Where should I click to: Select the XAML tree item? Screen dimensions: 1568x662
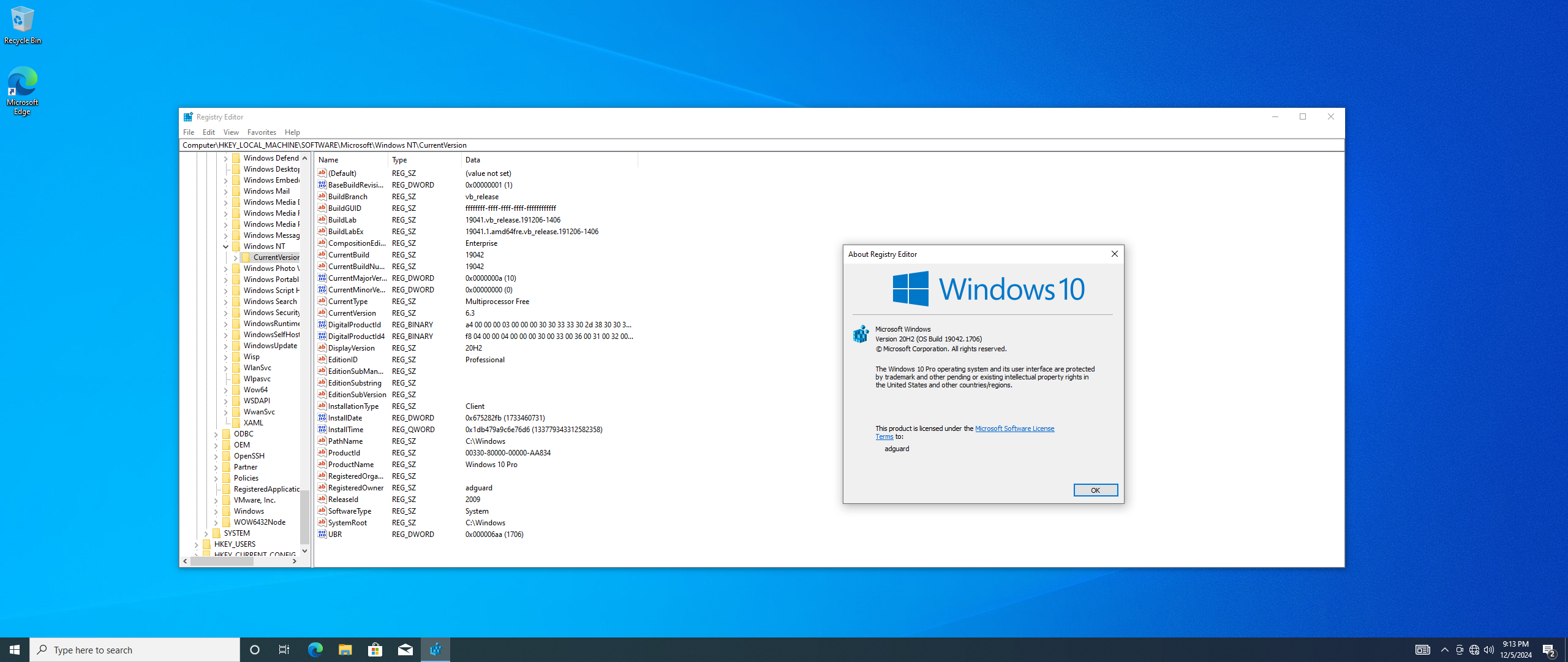[x=253, y=423]
